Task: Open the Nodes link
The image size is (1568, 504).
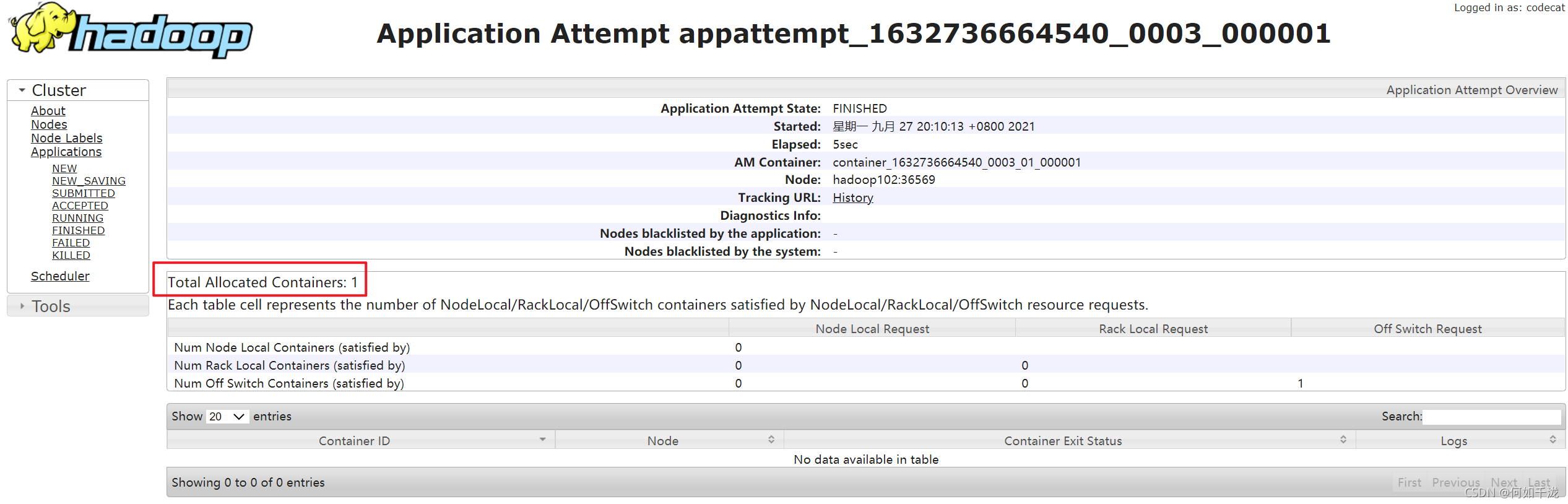Action: tap(49, 124)
